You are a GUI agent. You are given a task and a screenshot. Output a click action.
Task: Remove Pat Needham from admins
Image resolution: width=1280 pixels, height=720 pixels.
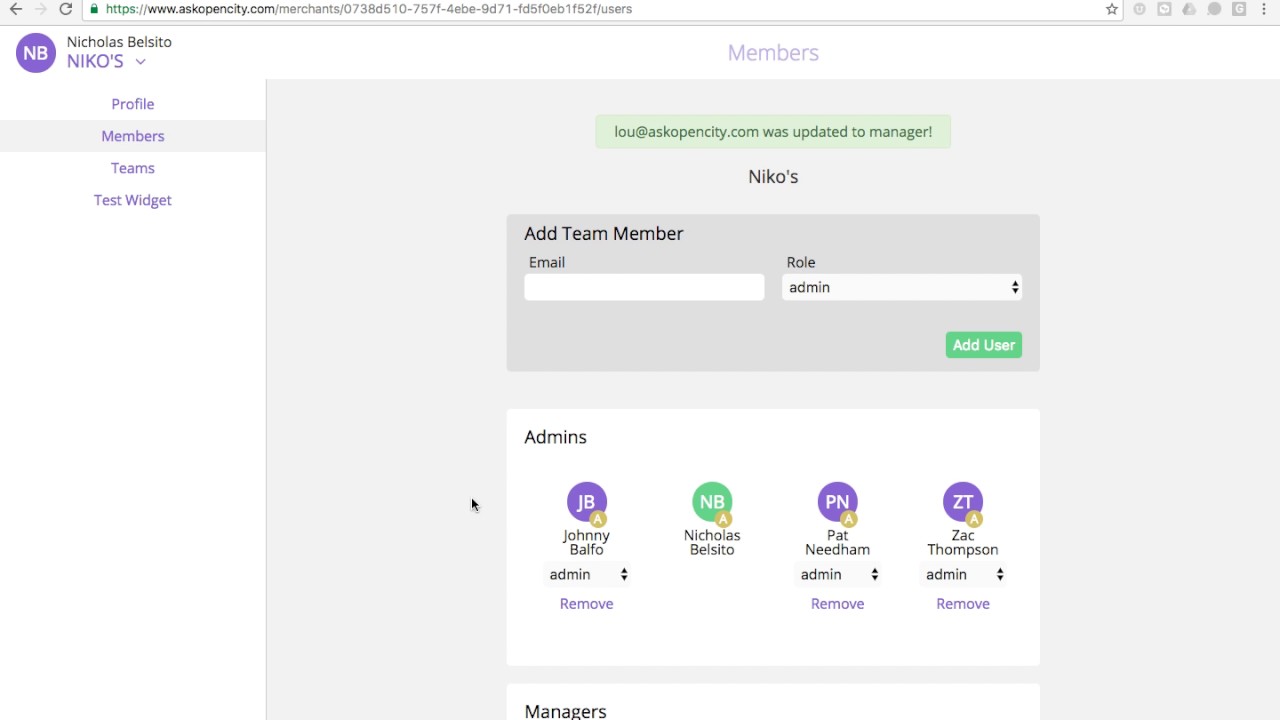pos(838,604)
